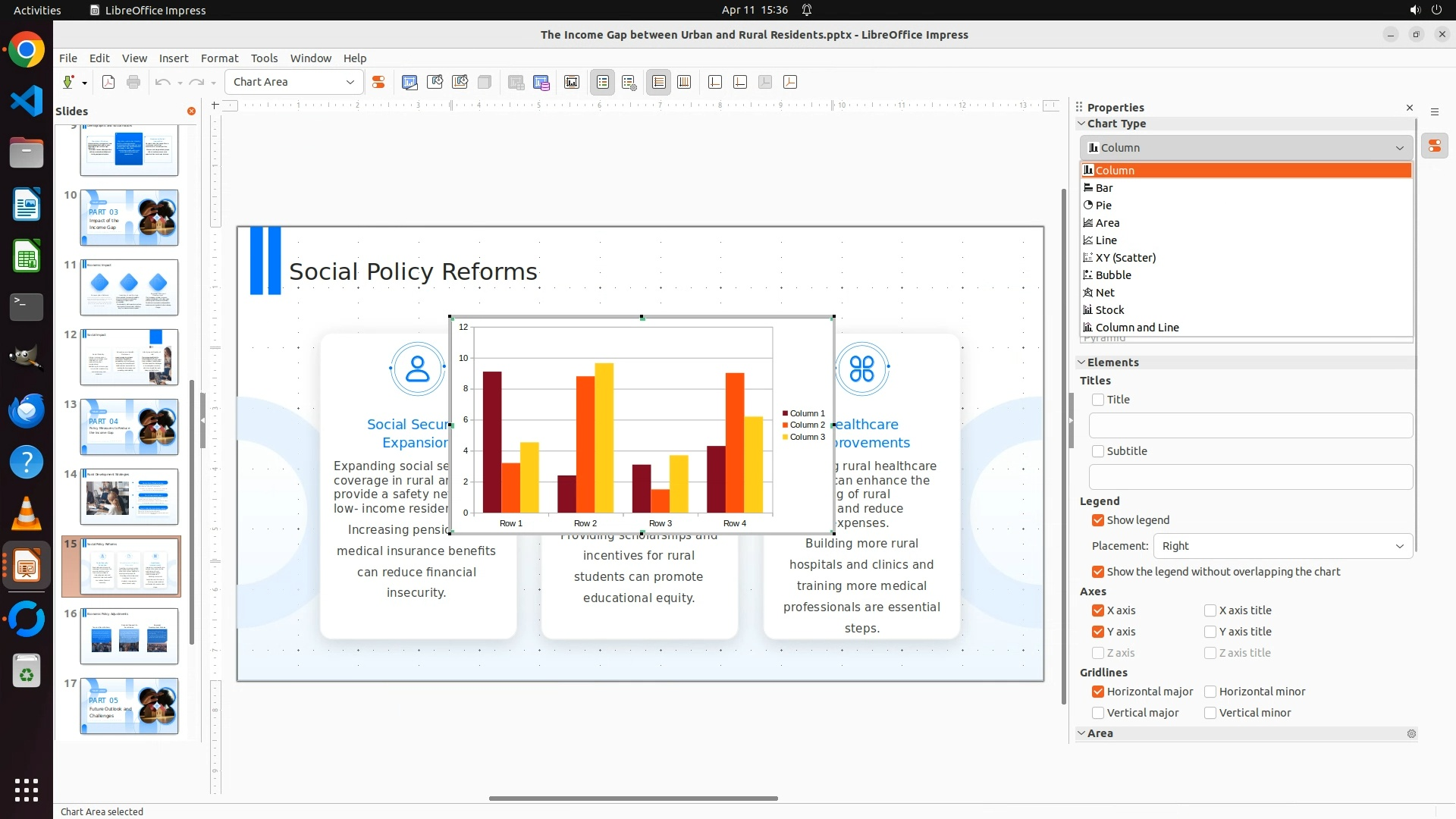Select Pie from chart type list
Viewport: 1456px width, 819px height.
1103,206
